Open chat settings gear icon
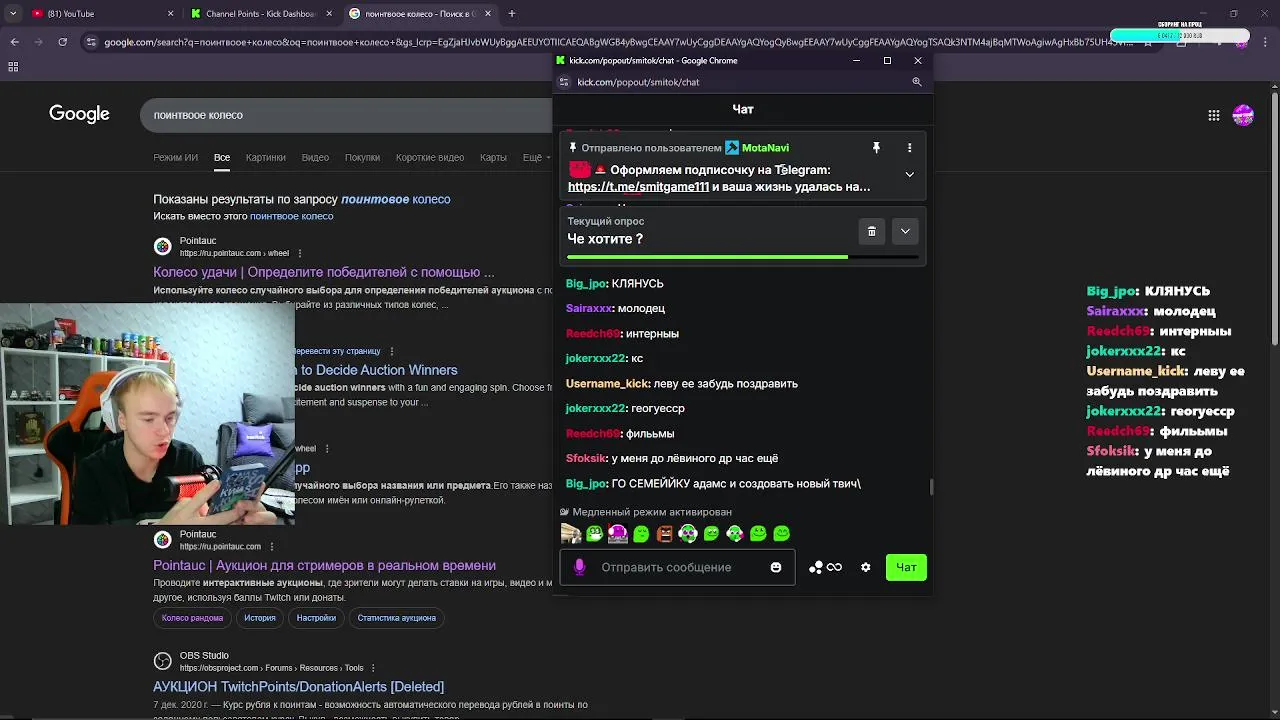The height and width of the screenshot is (720, 1280). point(866,567)
